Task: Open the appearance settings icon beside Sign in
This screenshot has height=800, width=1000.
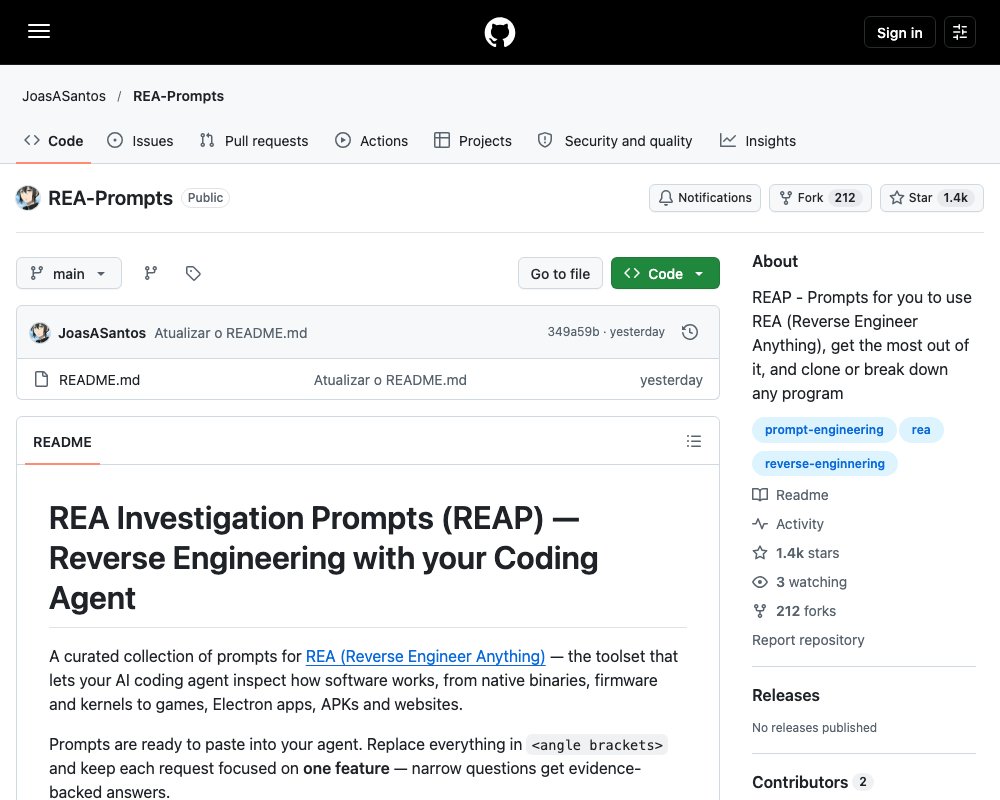Action: (960, 32)
